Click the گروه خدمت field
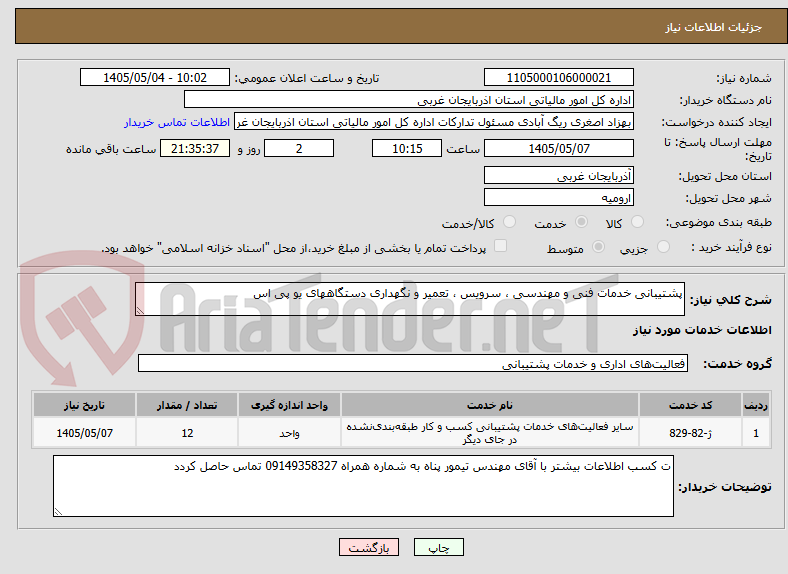 coord(413,363)
